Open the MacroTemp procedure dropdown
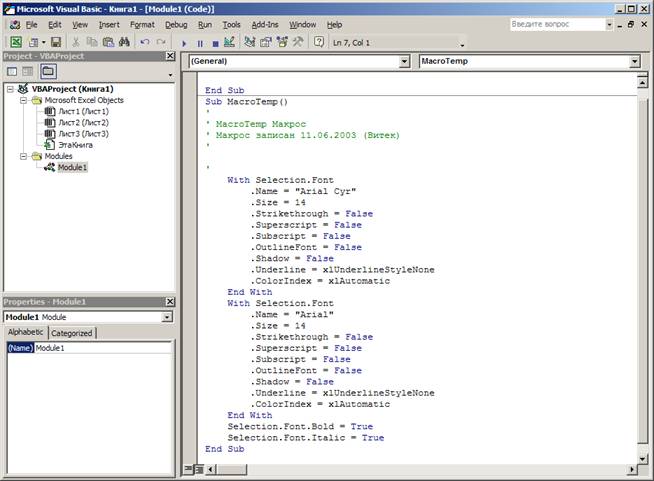The image size is (654, 481). point(635,61)
